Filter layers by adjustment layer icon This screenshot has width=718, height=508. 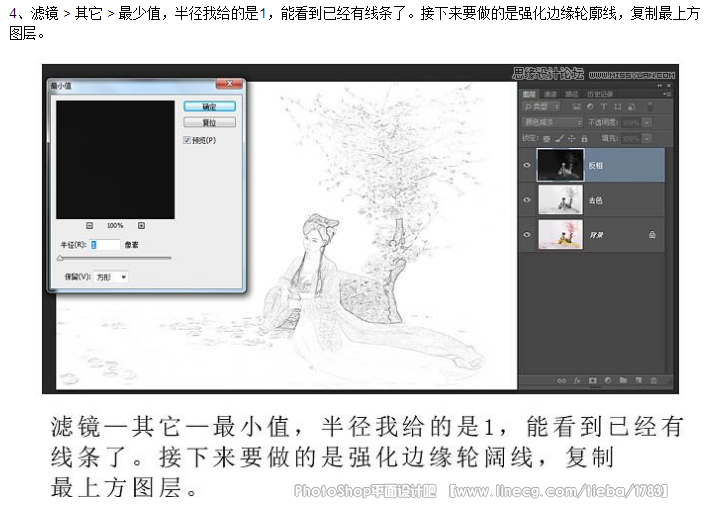coord(590,107)
